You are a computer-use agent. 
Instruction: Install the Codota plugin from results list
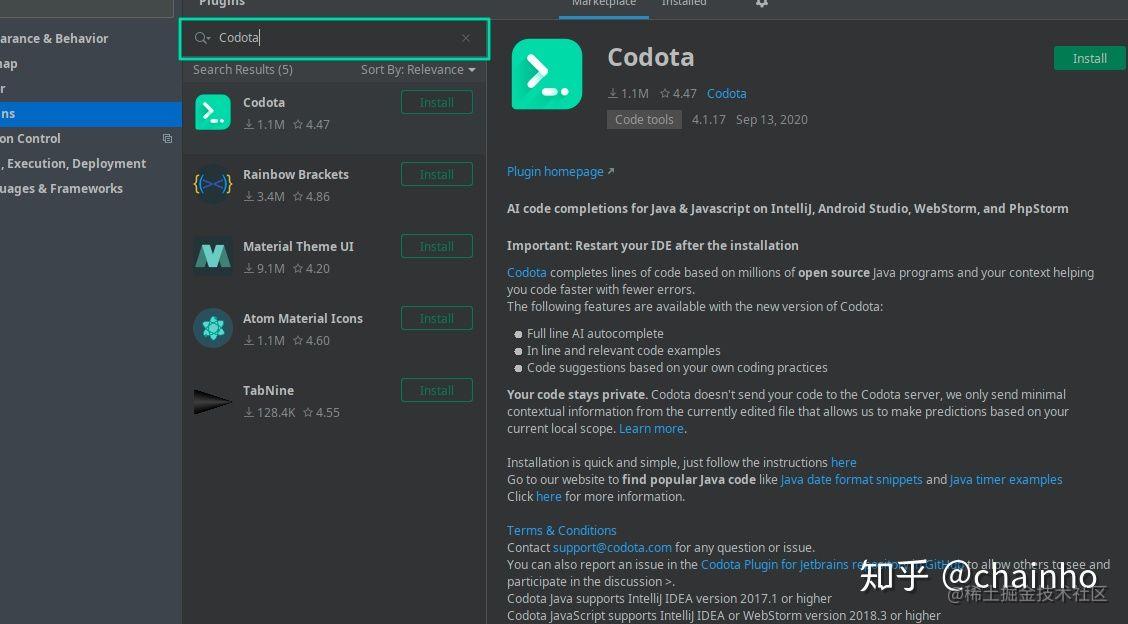[x=437, y=102]
